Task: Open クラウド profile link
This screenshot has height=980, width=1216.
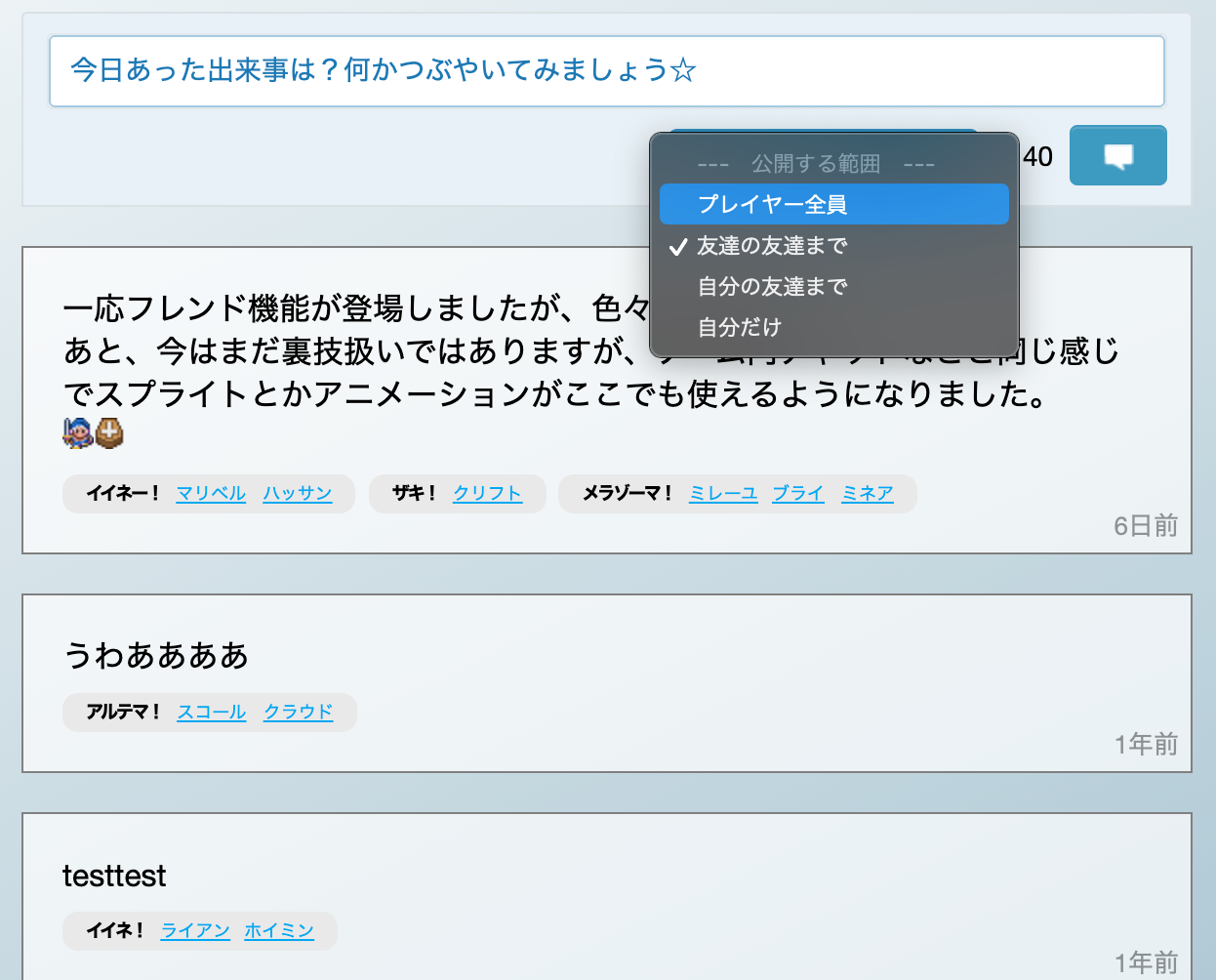Action: tap(299, 713)
